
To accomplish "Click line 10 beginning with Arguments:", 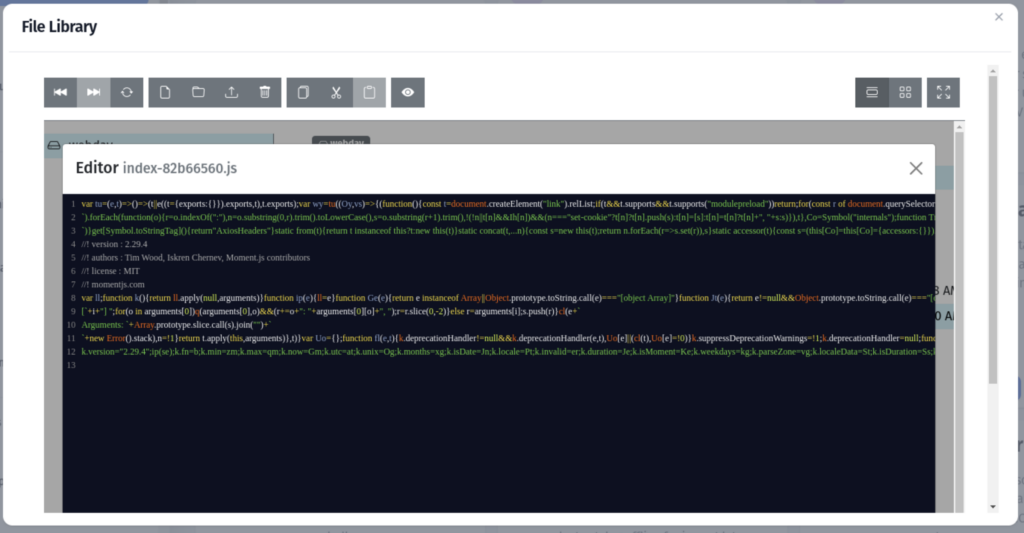I will click(176, 325).
